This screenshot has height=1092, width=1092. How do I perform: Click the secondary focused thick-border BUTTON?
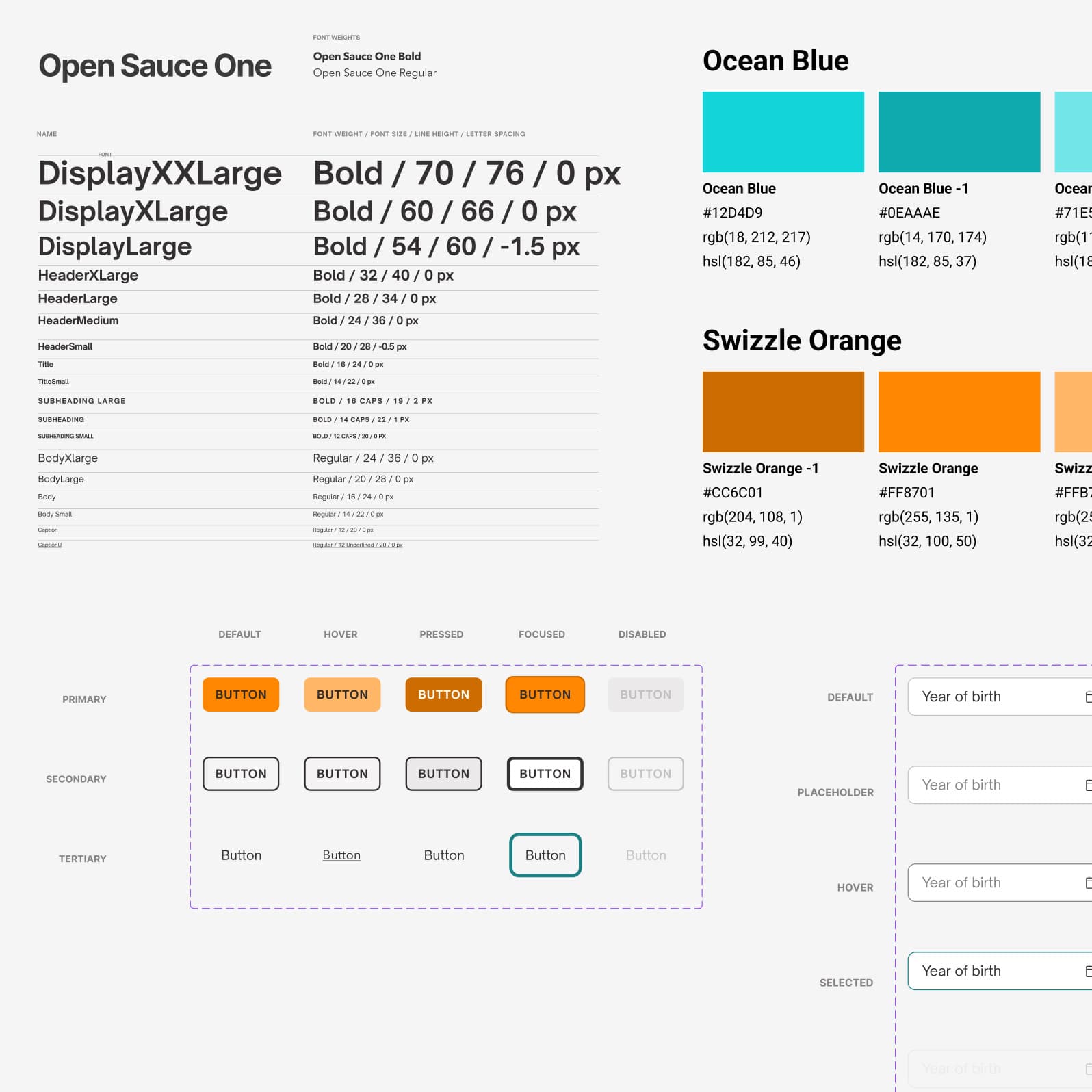click(545, 774)
